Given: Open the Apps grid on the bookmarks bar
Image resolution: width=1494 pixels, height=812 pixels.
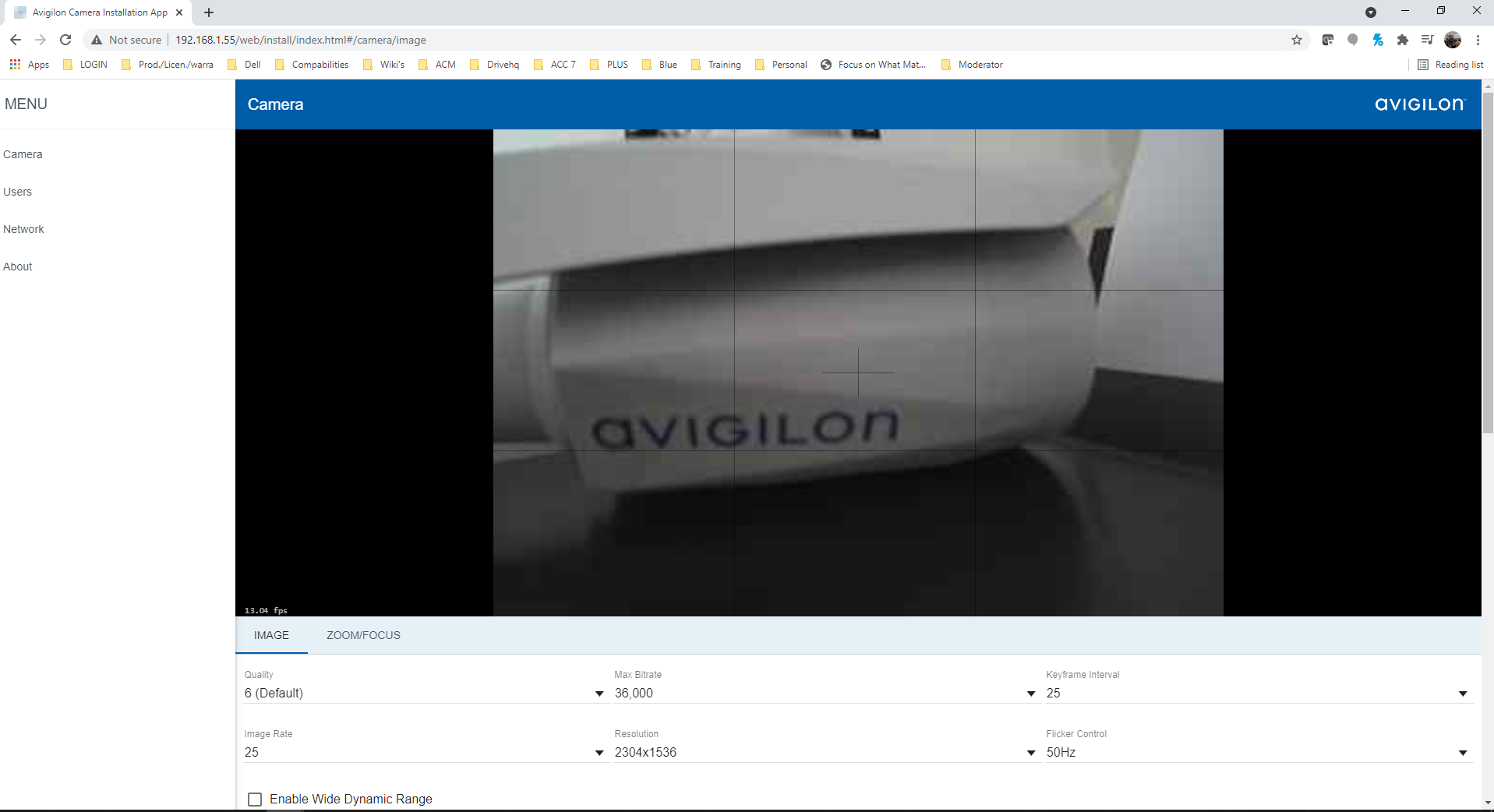Looking at the screenshot, I should [x=15, y=65].
